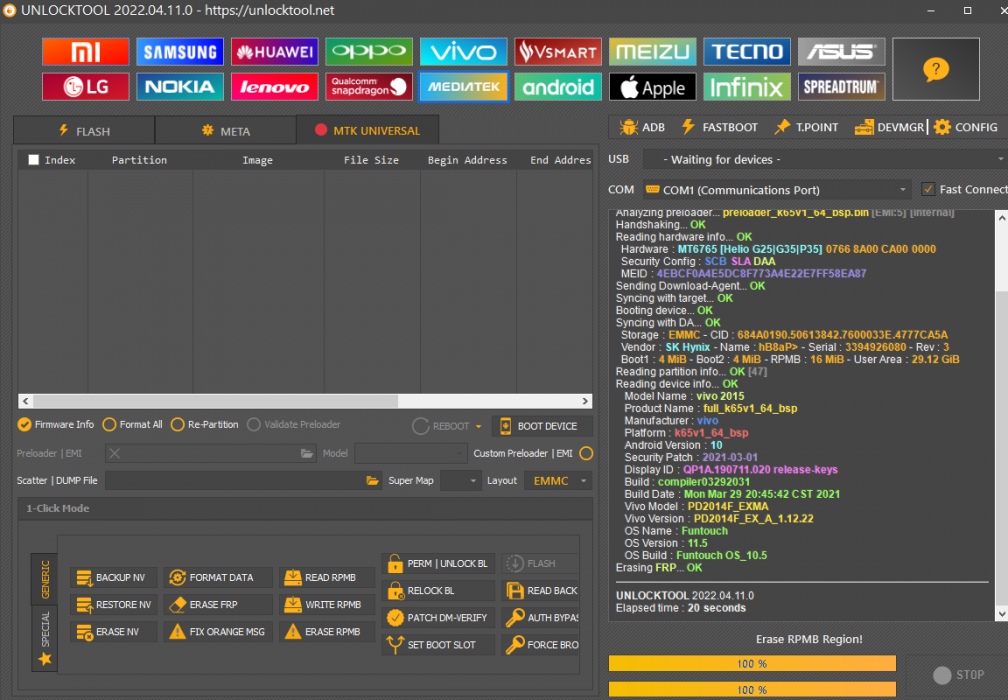Select the Firmware Info radio option
Screen dimensions: 1008x700
pyautogui.click(x=56, y=425)
